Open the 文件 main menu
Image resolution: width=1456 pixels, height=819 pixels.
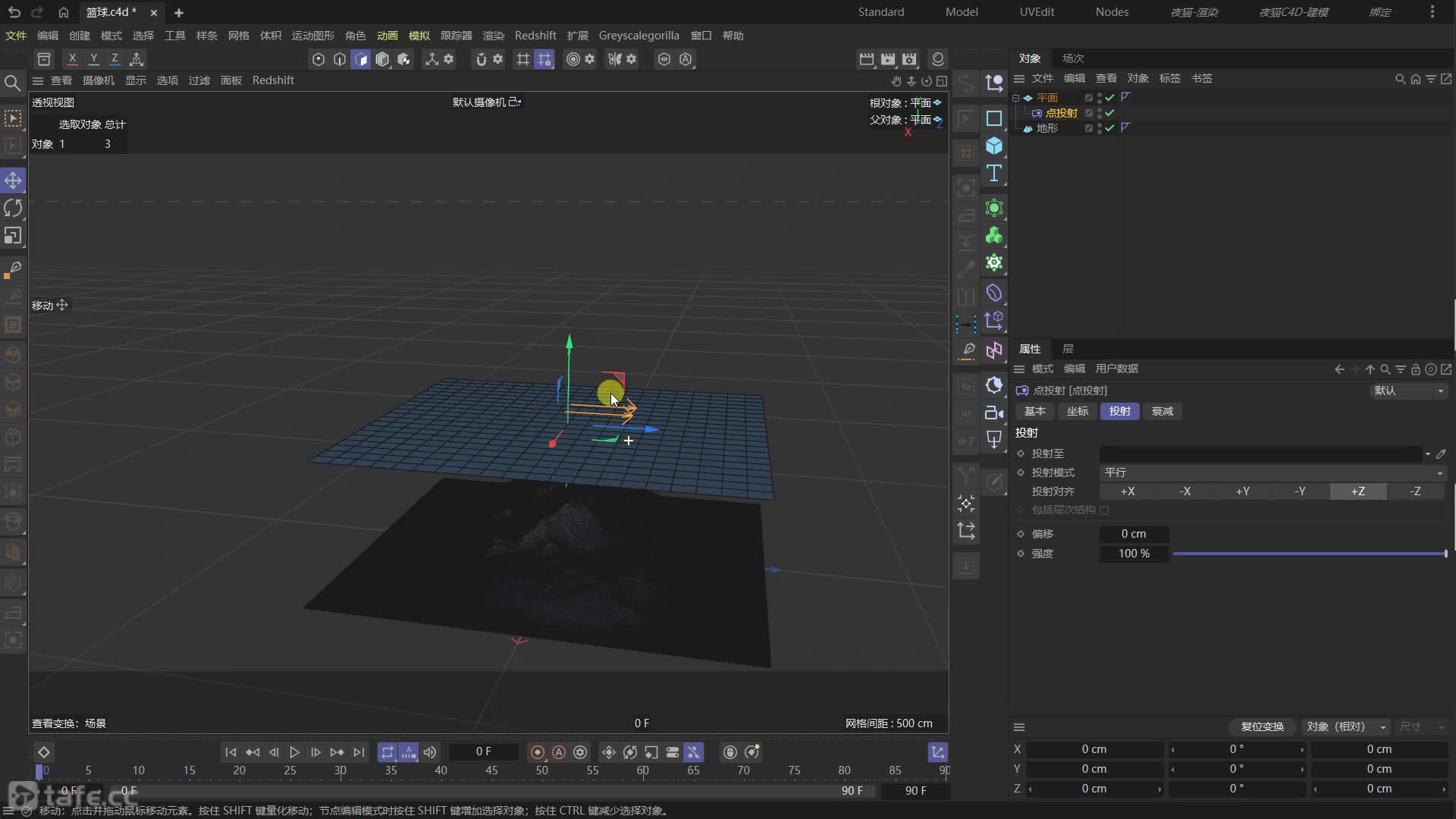(16, 36)
